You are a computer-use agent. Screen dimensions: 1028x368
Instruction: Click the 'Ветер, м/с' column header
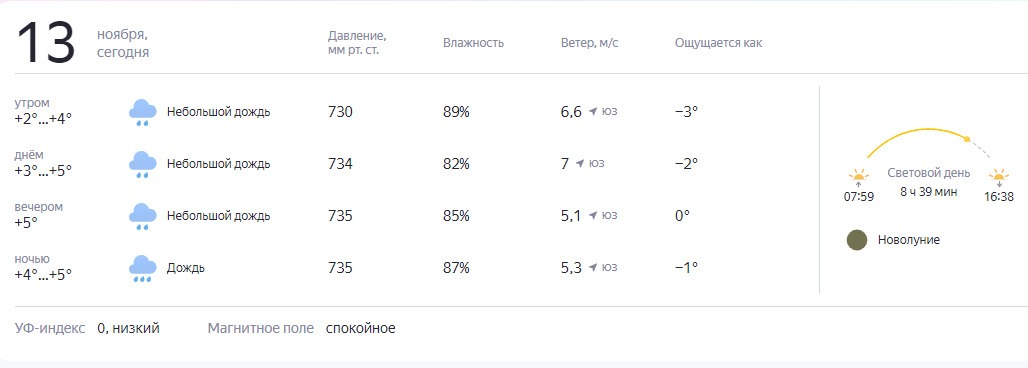pyautogui.click(x=589, y=43)
